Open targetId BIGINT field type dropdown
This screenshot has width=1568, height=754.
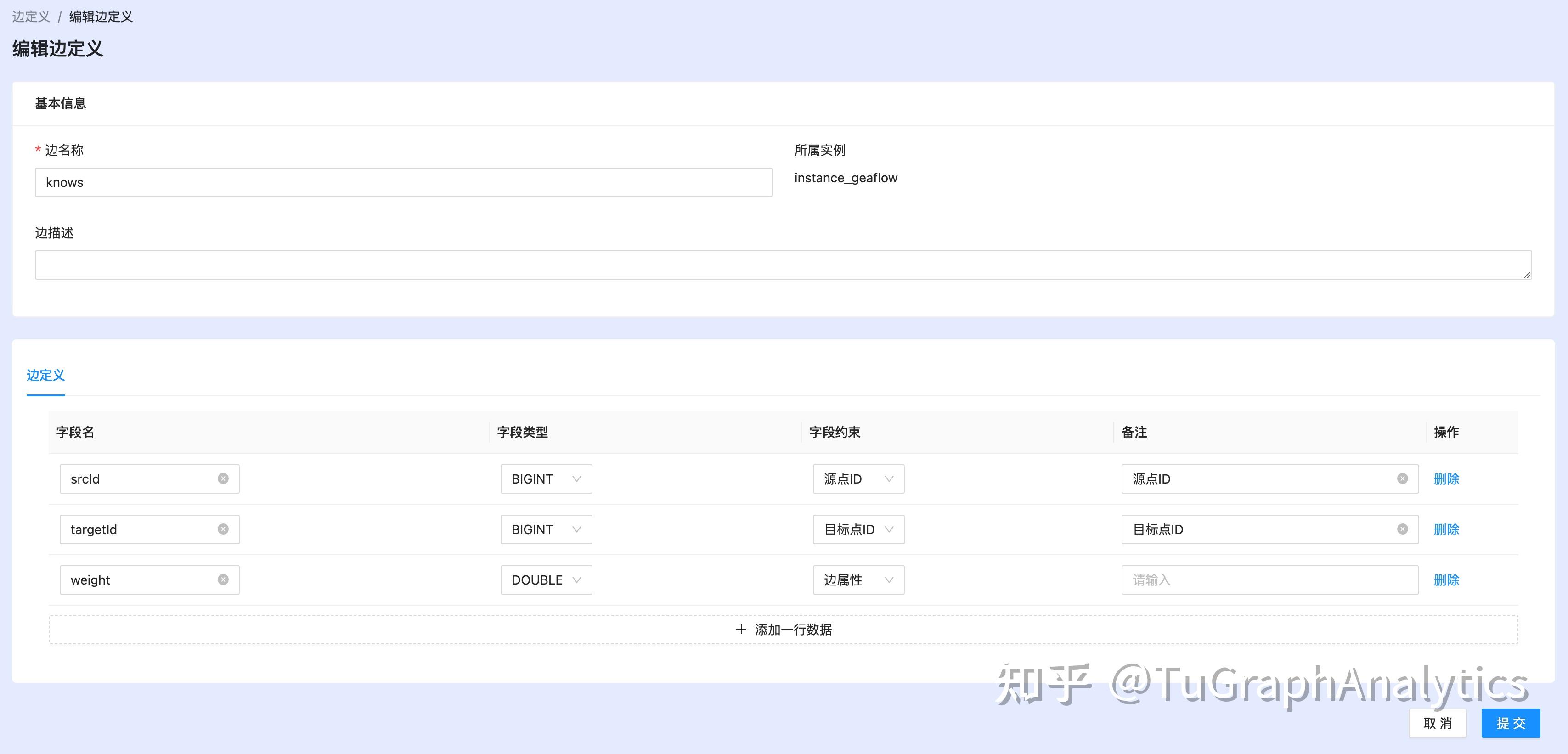click(x=546, y=529)
